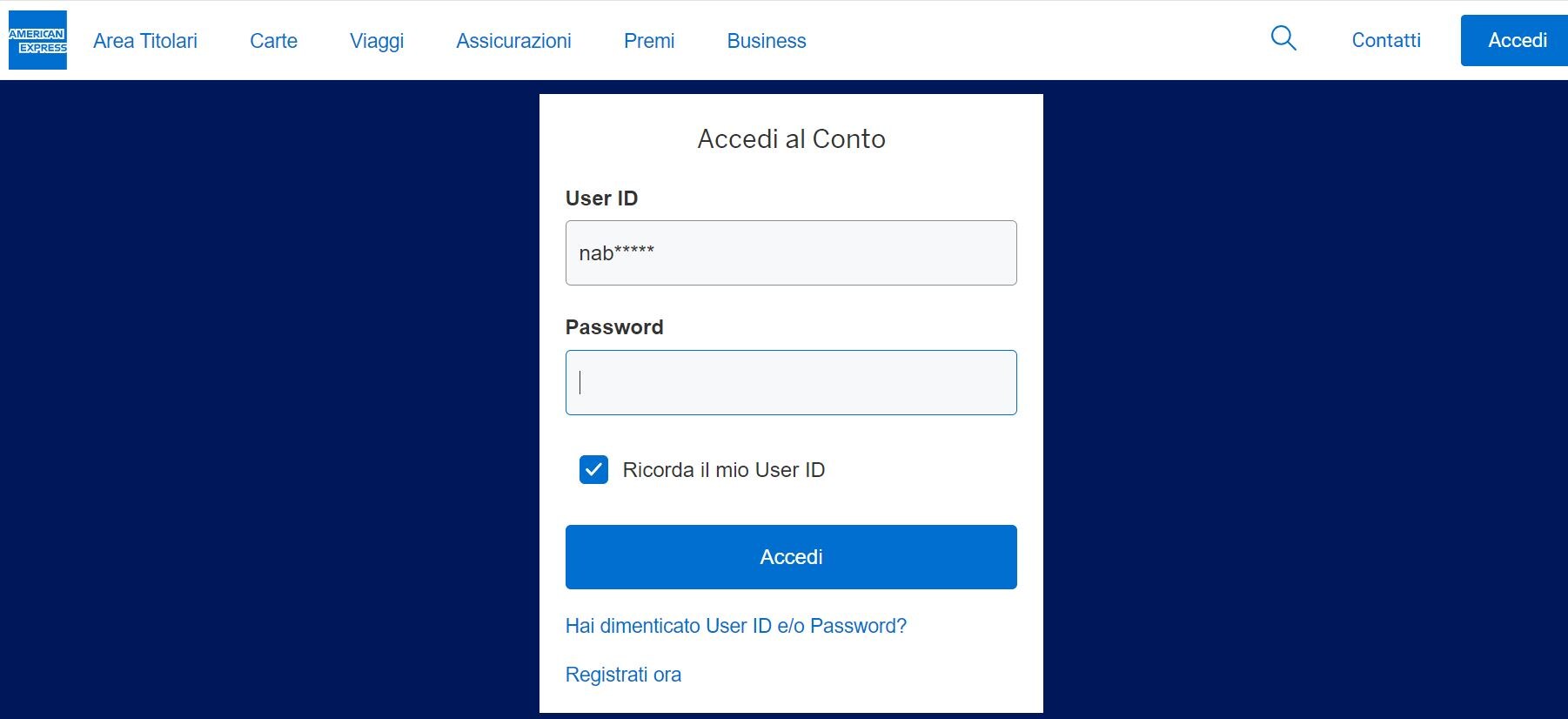Click the 'Ricorda il mio User ID' label text
The image size is (1568, 719).
[x=723, y=470]
